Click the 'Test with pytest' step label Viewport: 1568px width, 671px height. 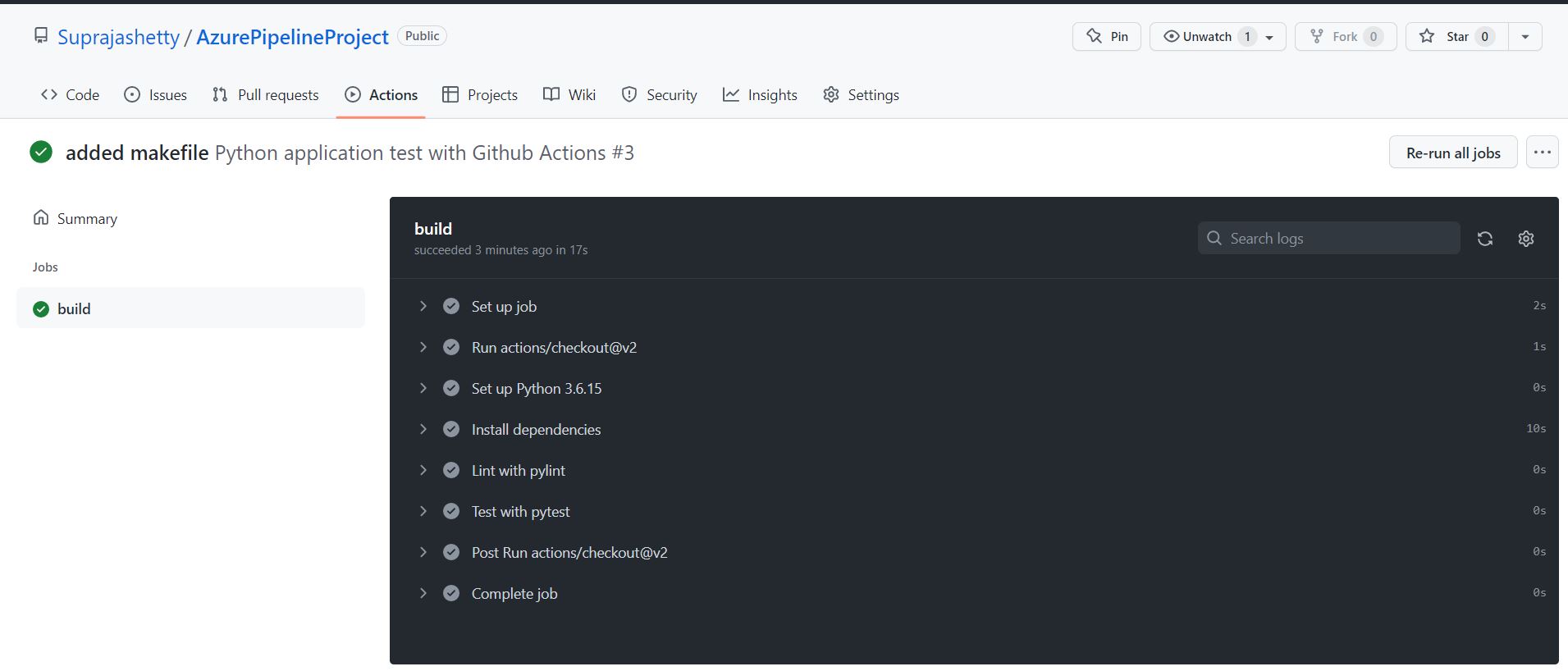click(x=520, y=512)
